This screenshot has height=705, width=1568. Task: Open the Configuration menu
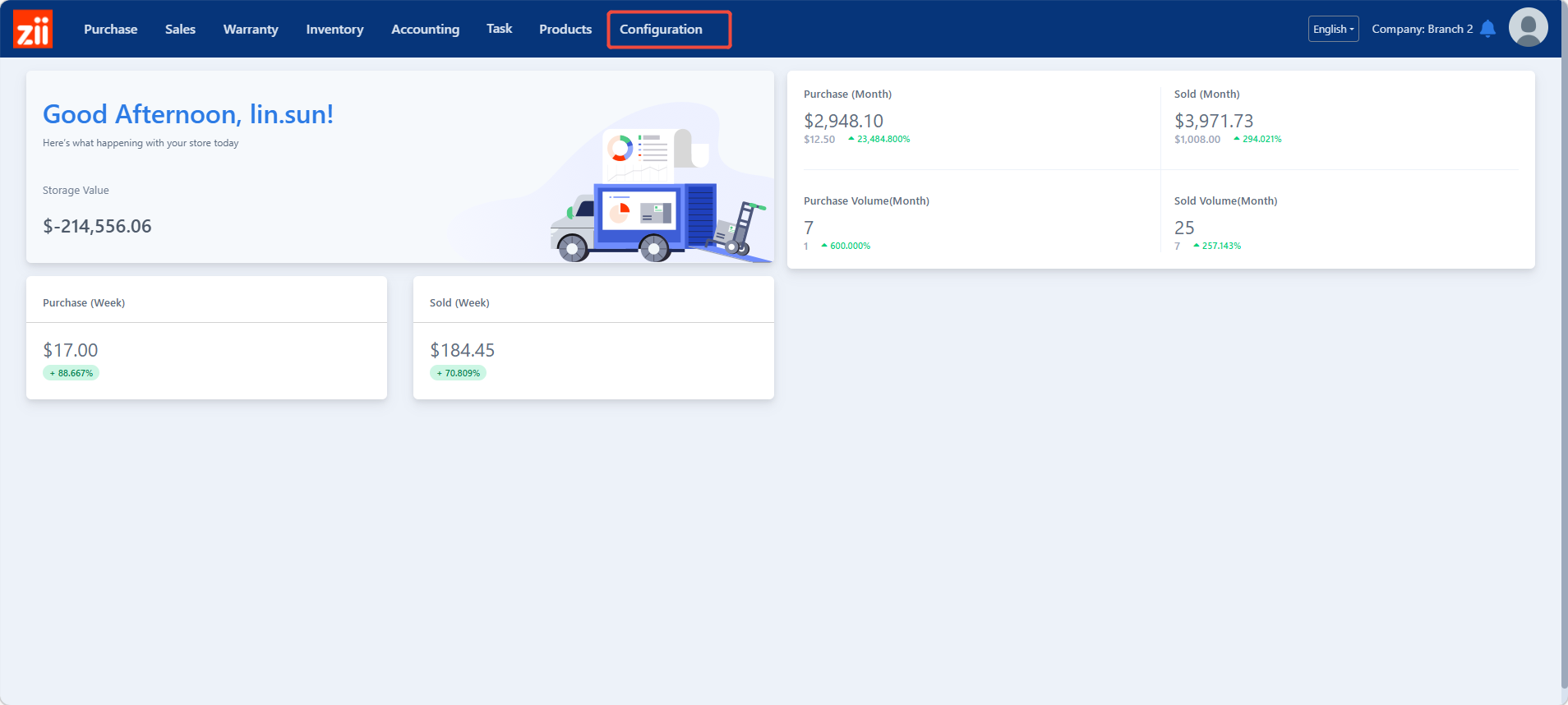coord(661,30)
